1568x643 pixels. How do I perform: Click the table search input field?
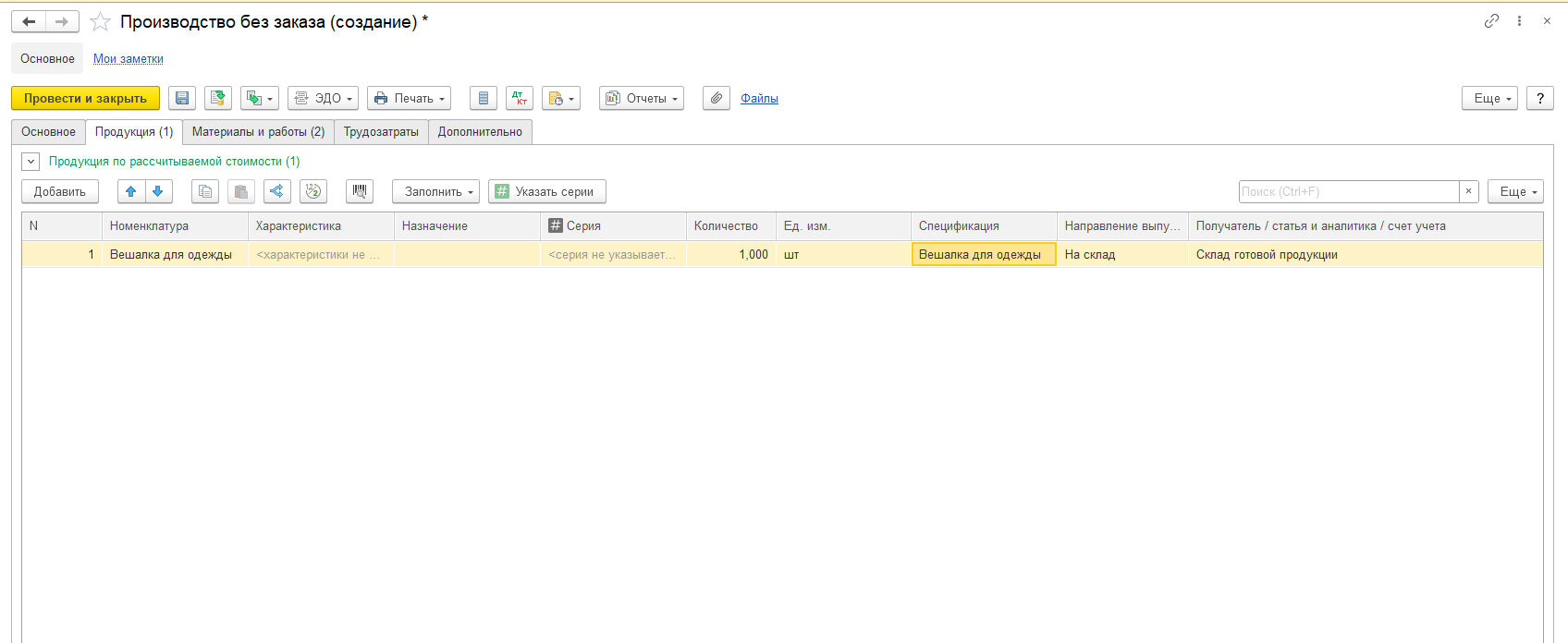pos(1348,191)
